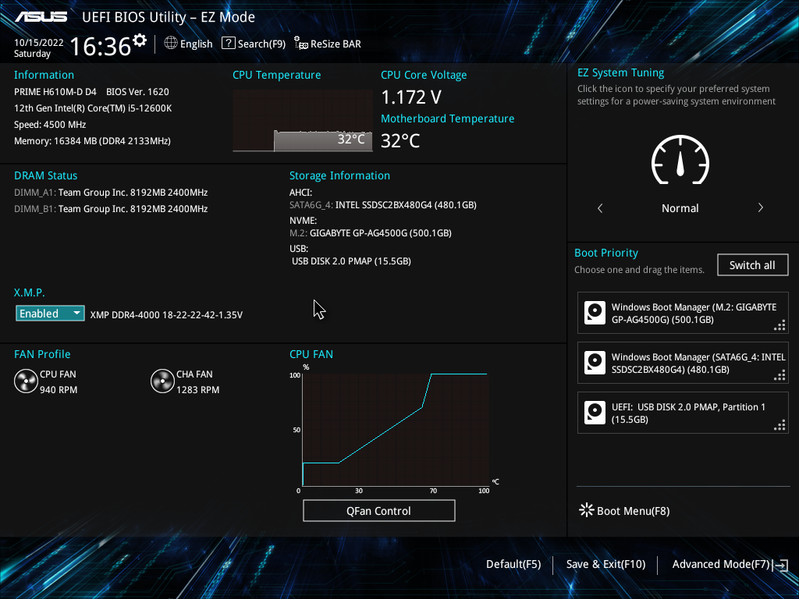Viewport: 799px width, 599px height.
Task: Click the Switch all button
Action: click(752, 265)
